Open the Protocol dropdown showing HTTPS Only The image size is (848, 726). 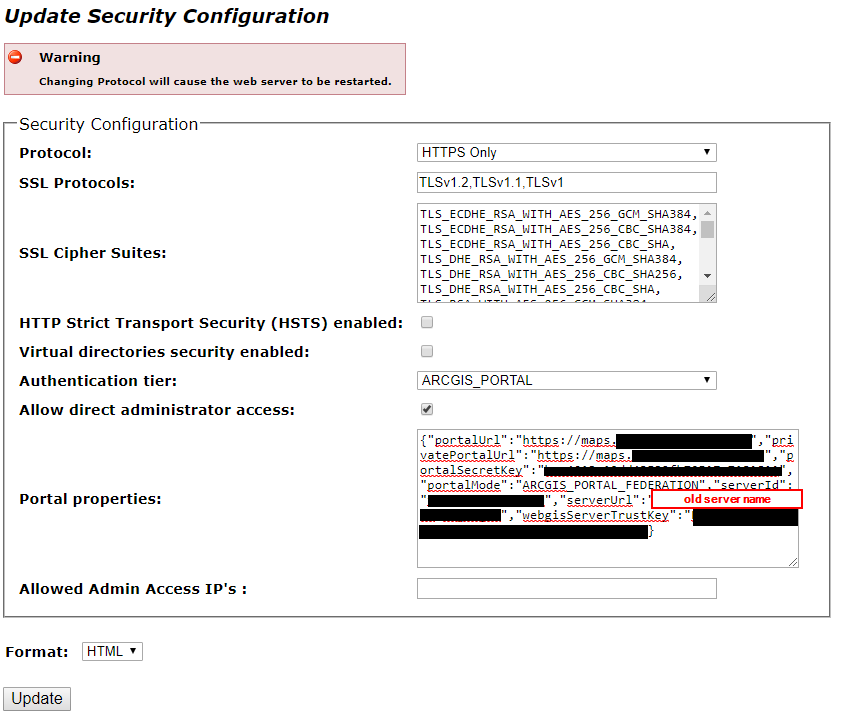click(x=566, y=153)
